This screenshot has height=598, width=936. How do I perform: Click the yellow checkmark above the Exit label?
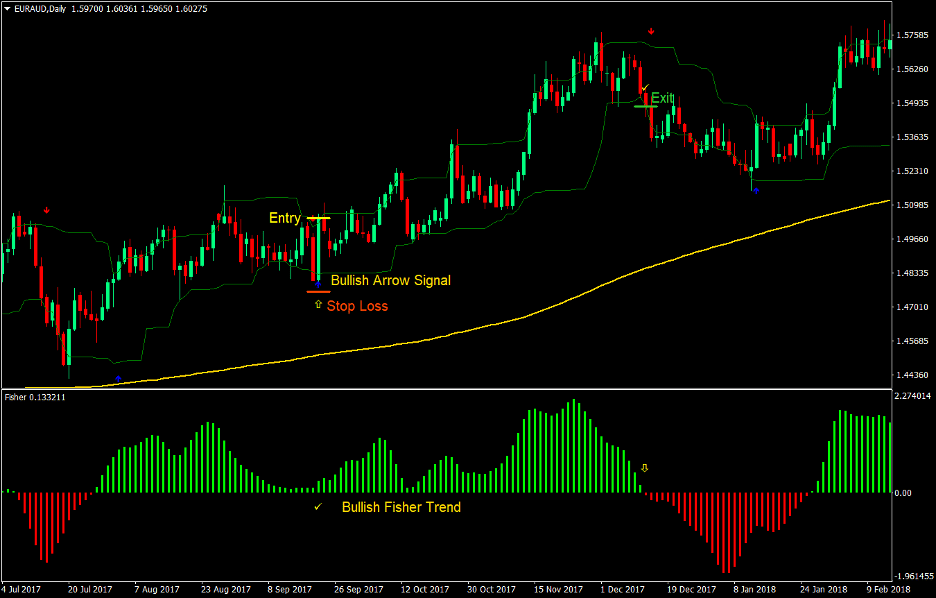pos(644,87)
